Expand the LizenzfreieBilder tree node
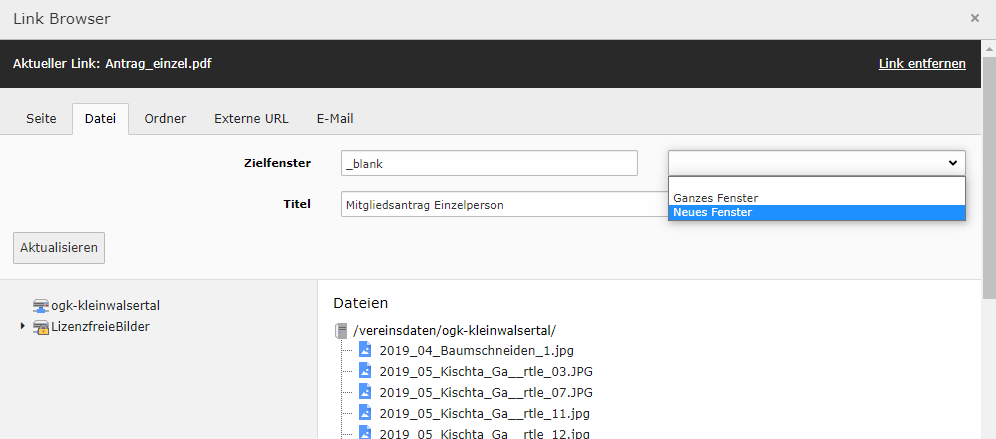The height and width of the screenshot is (439, 996). [23, 327]
